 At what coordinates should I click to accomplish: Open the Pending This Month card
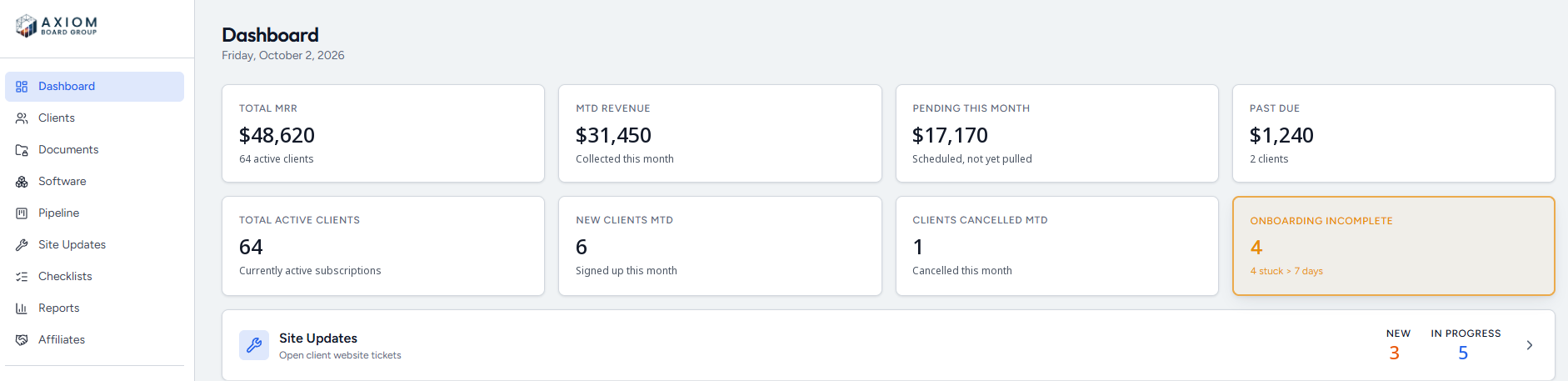[1056, 133]
